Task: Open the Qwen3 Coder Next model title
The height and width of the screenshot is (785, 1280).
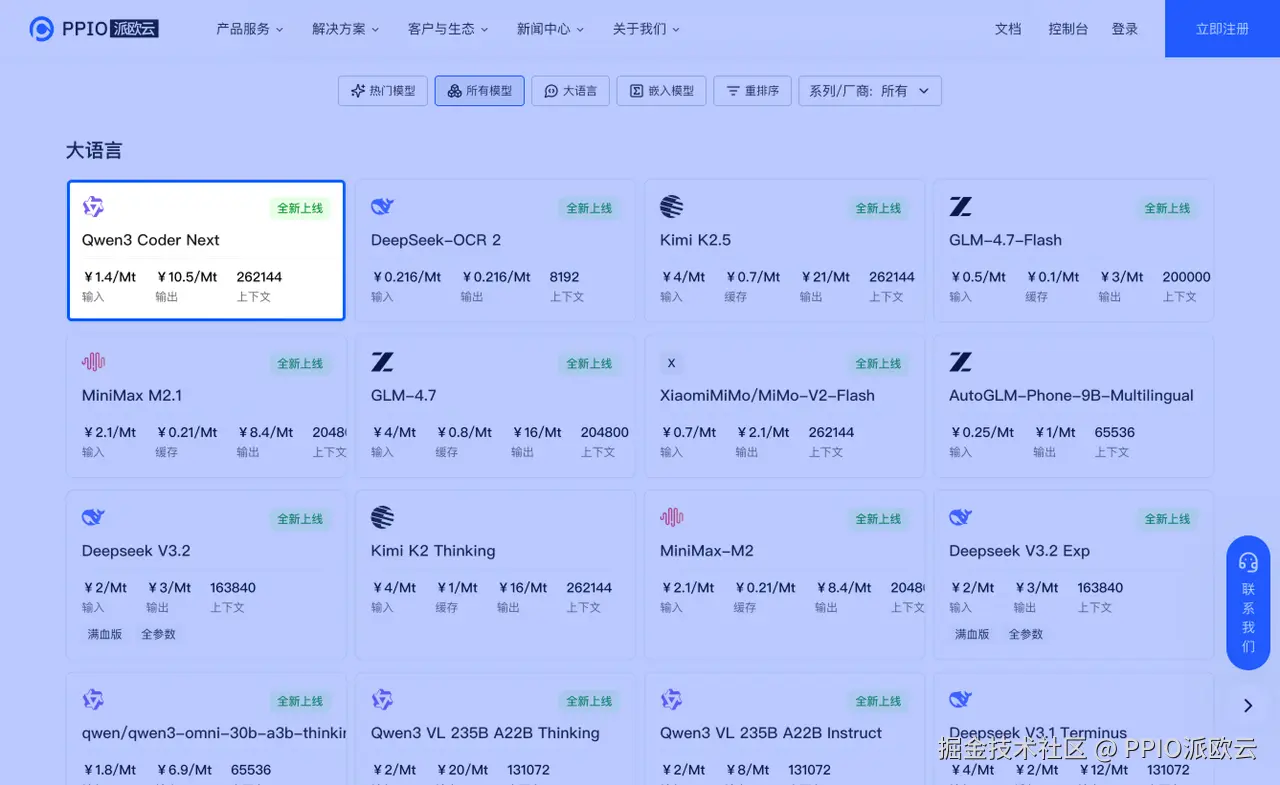Action: click(x=151, y=240)
